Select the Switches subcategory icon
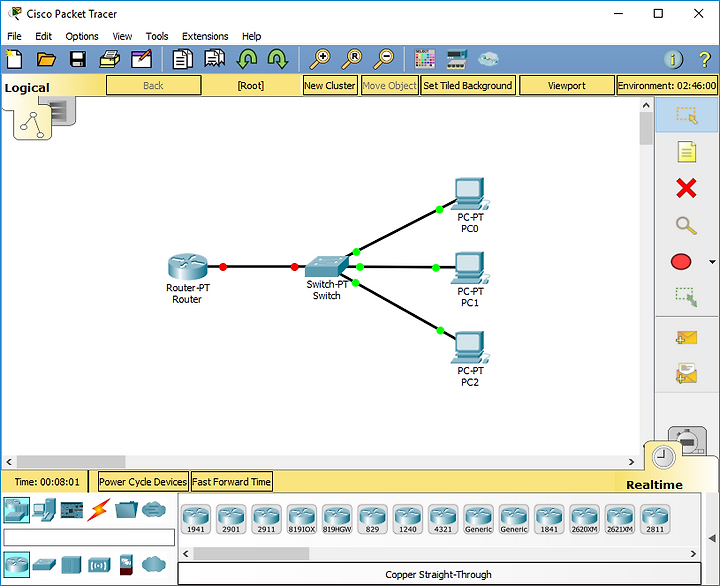The image size is (720, 586). 45,564
